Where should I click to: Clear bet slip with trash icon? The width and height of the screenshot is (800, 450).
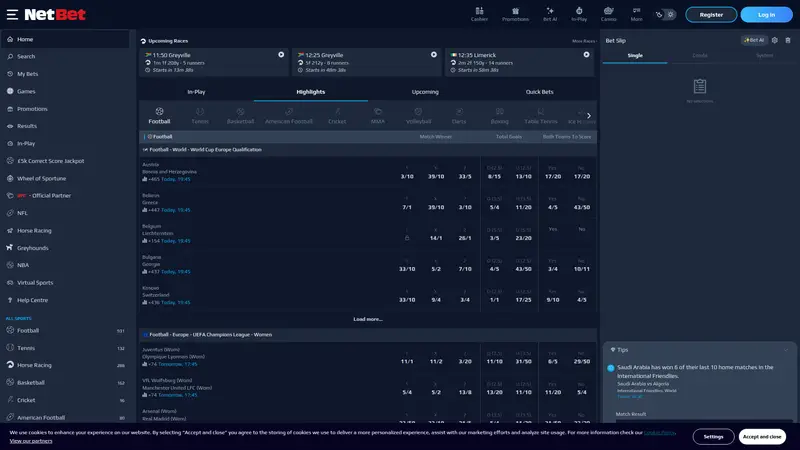(788, 40)
